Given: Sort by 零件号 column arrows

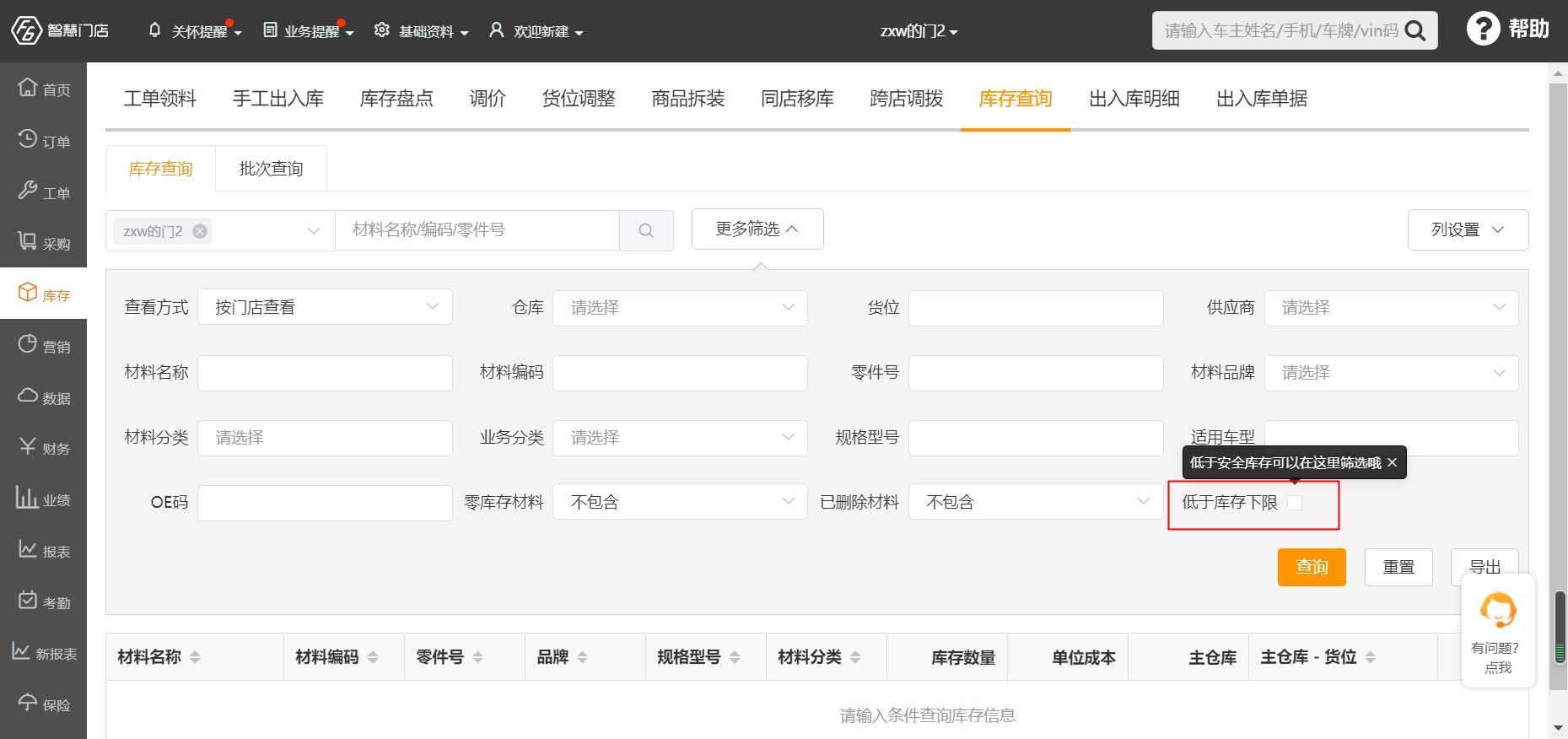Looking at the screenshot, I should click(477, 657).
